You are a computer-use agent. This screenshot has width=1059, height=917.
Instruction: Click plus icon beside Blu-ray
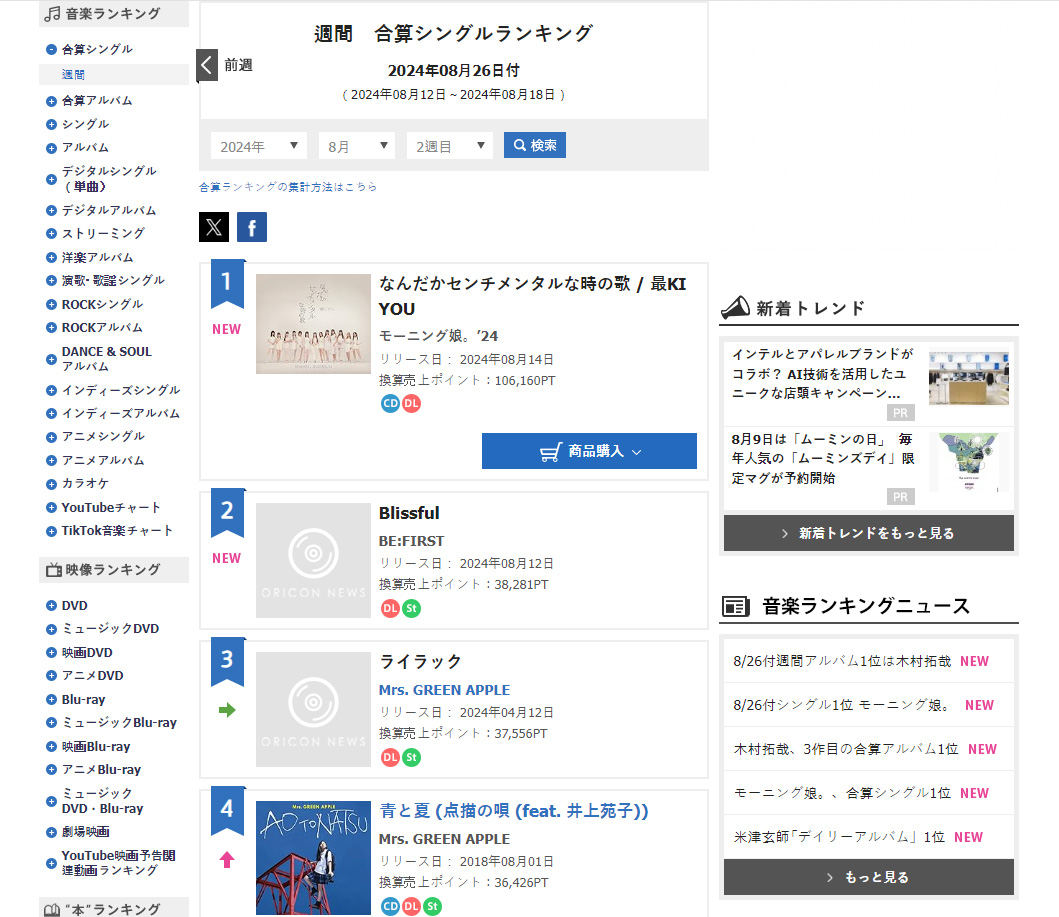51,700
